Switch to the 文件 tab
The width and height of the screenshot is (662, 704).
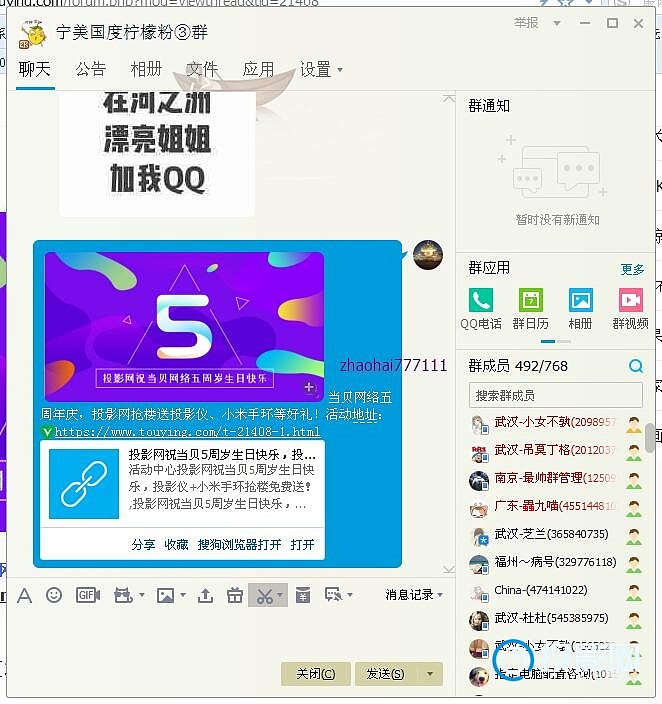pyautogui.click(x=202, y=70)
